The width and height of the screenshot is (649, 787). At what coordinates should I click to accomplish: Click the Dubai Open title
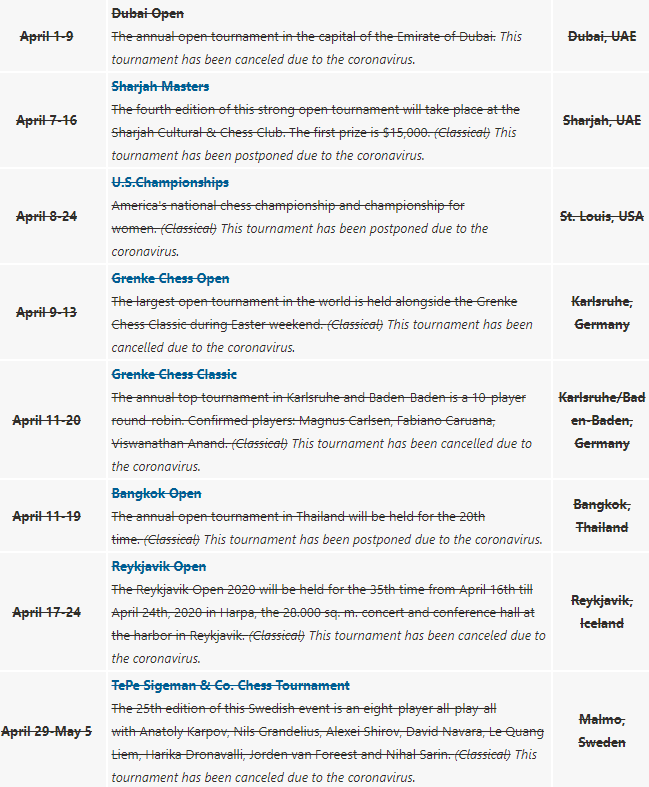[x=147, y=14]
